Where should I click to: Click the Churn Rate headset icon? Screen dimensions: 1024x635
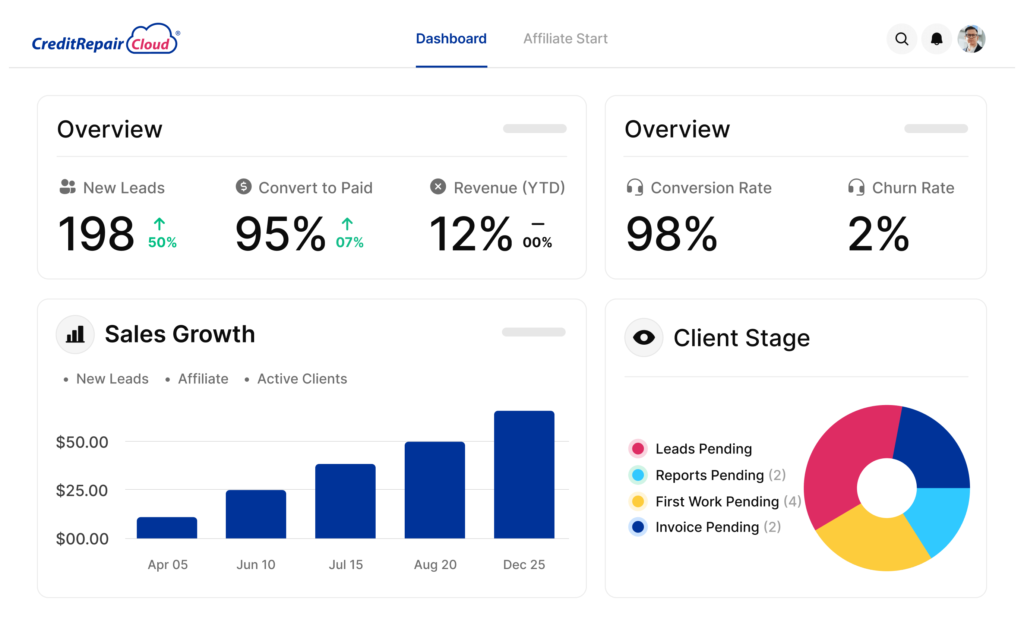(856, 187)
